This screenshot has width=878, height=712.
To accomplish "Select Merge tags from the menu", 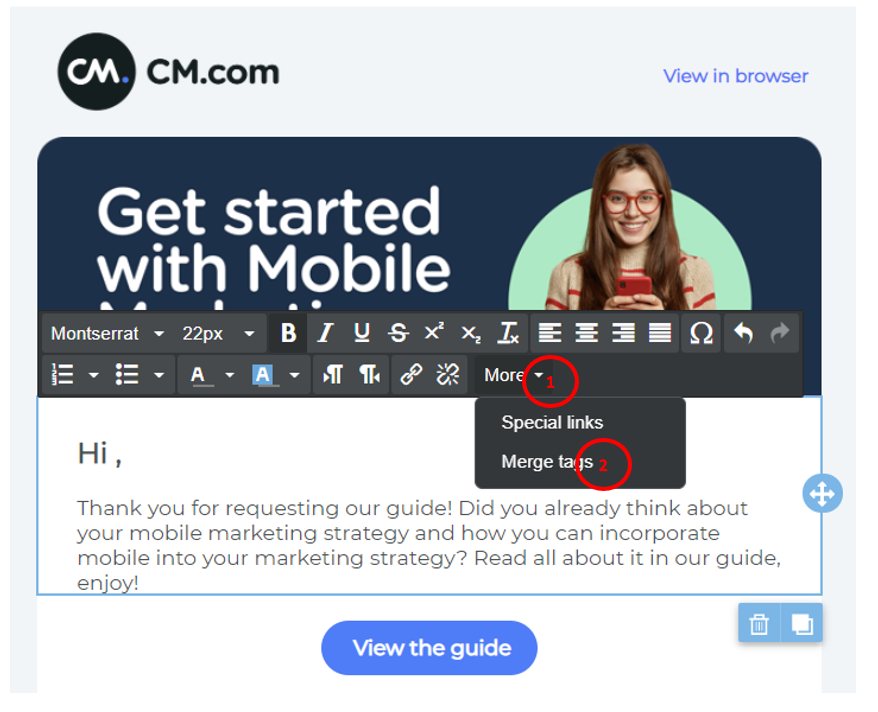I will tap(547, 462).
